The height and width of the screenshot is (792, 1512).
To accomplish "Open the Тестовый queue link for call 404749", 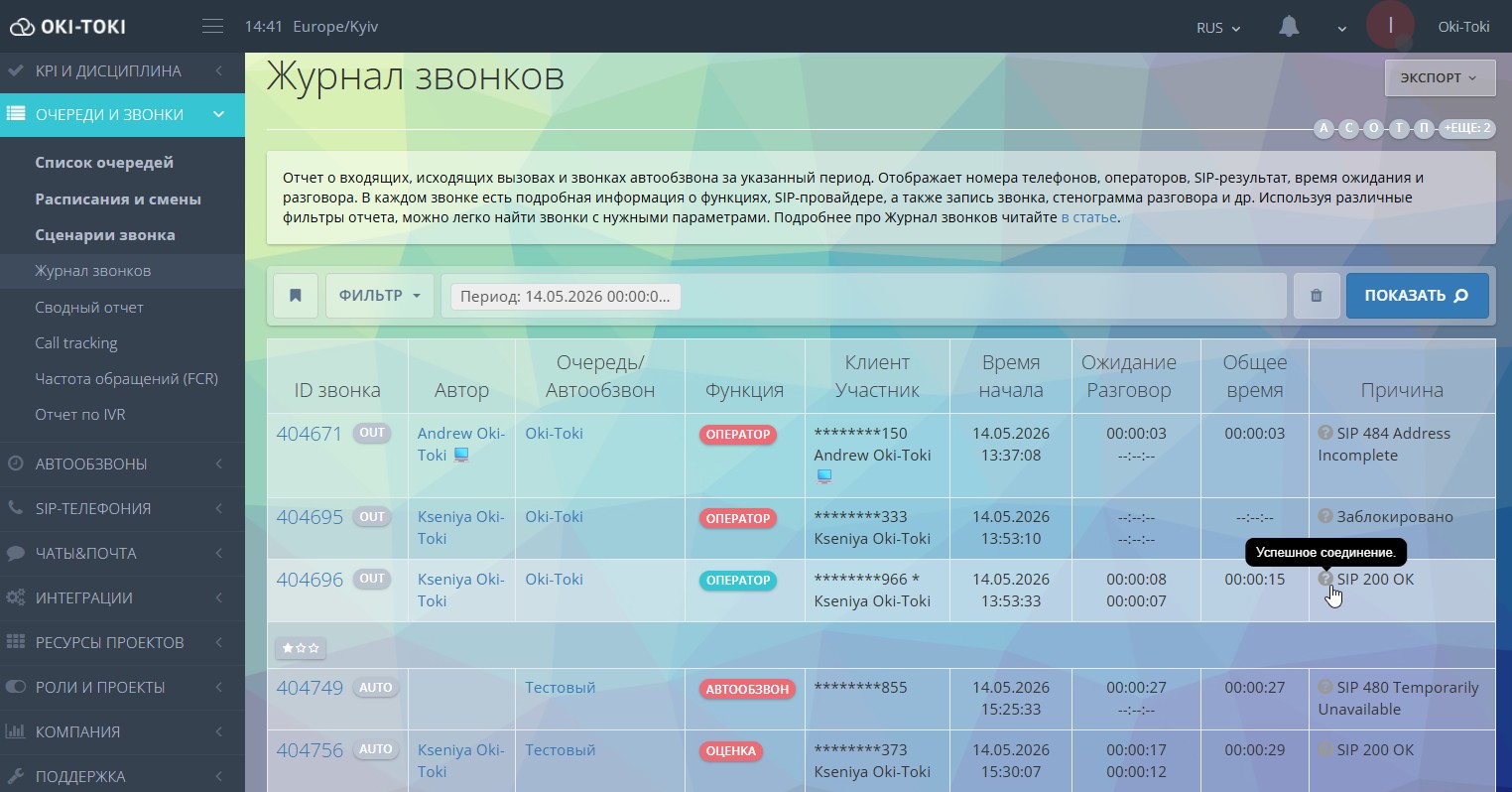I will point(561,688).
